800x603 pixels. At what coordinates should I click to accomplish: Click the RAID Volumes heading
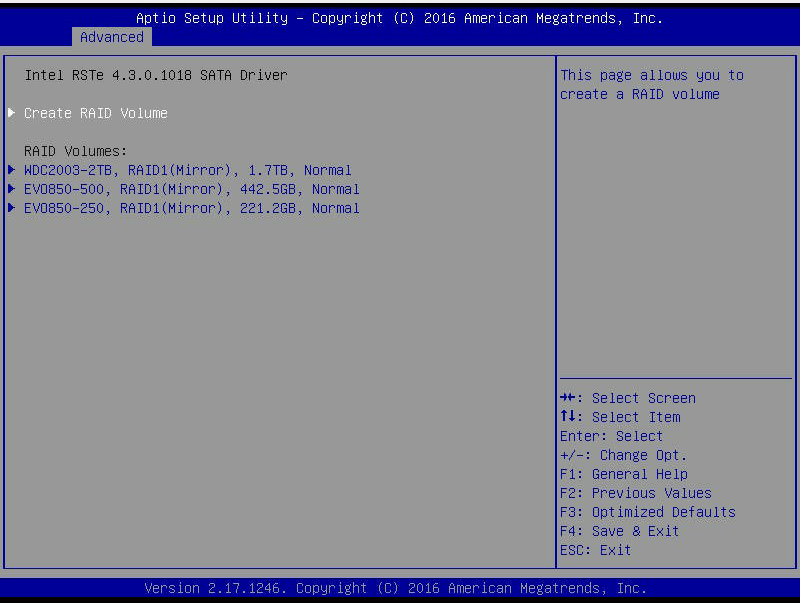[x=76, y=152]
